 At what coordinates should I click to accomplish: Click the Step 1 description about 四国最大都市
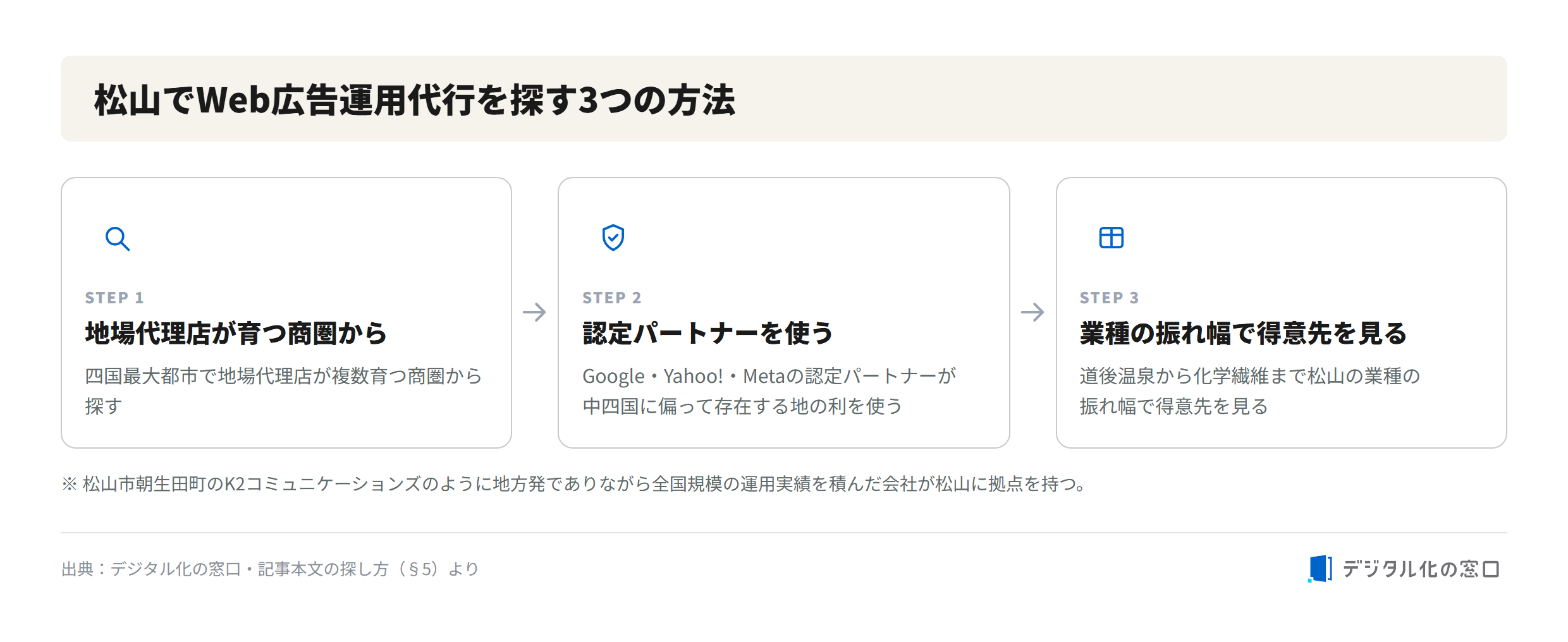[x=283, y=391]
